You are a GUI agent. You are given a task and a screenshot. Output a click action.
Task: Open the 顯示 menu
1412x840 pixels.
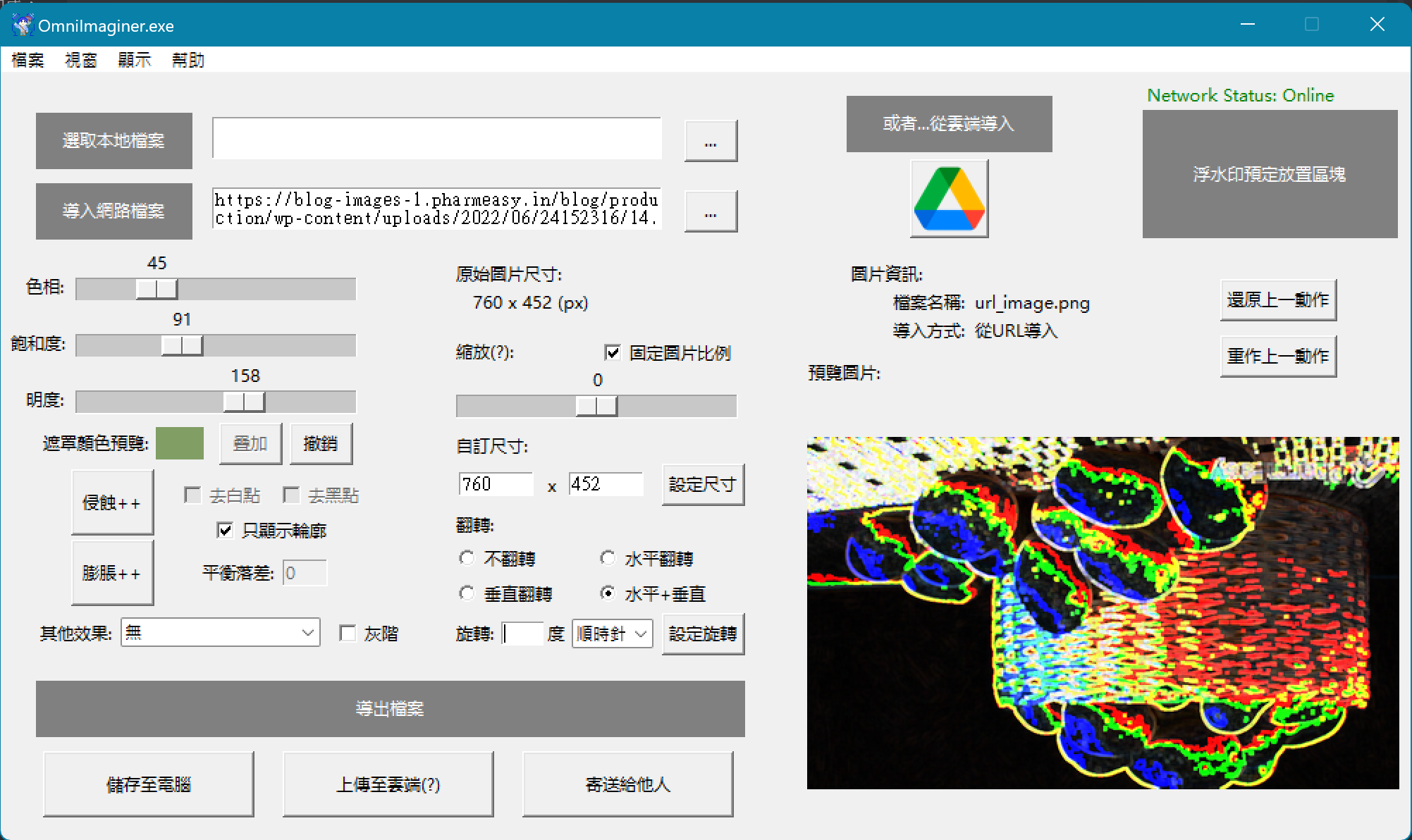pos(134,60)
